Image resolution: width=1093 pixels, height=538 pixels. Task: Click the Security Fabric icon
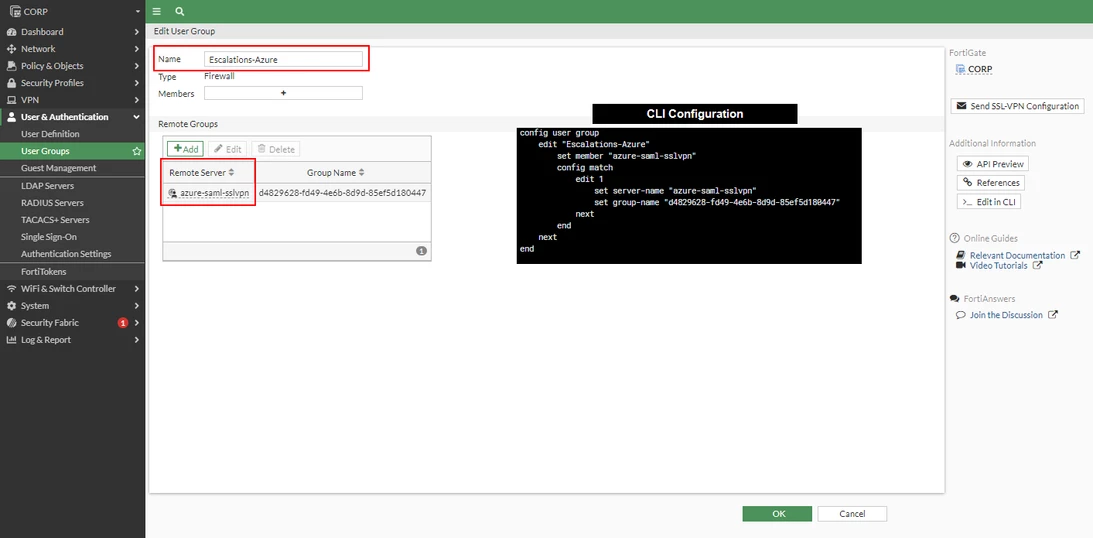click(11, 323)
